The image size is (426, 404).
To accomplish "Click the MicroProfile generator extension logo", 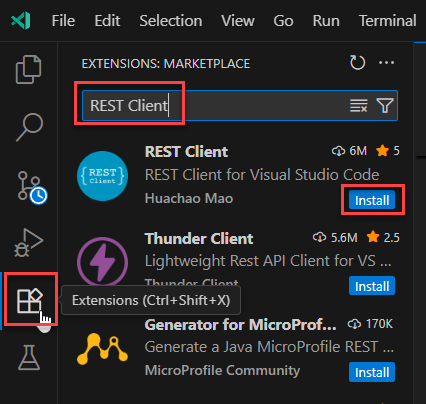I will [102, 349].
